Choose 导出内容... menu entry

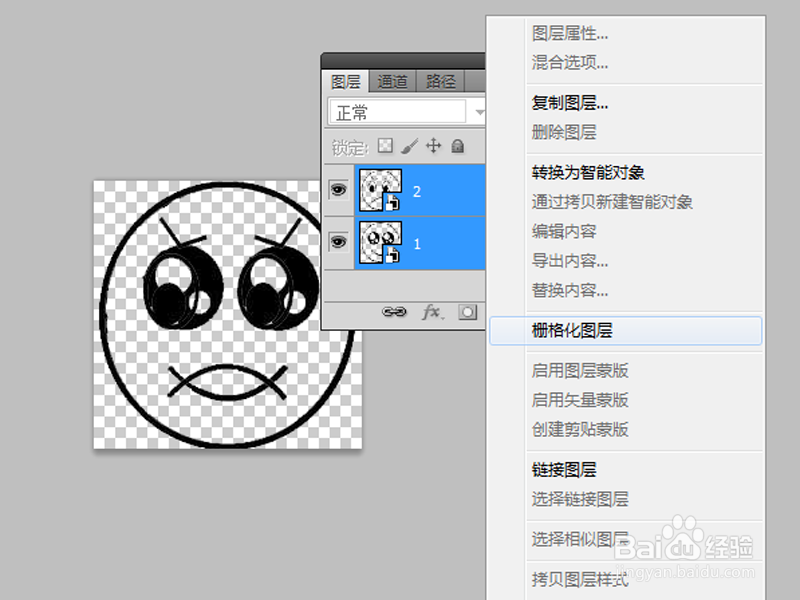(x=569, y=261)
